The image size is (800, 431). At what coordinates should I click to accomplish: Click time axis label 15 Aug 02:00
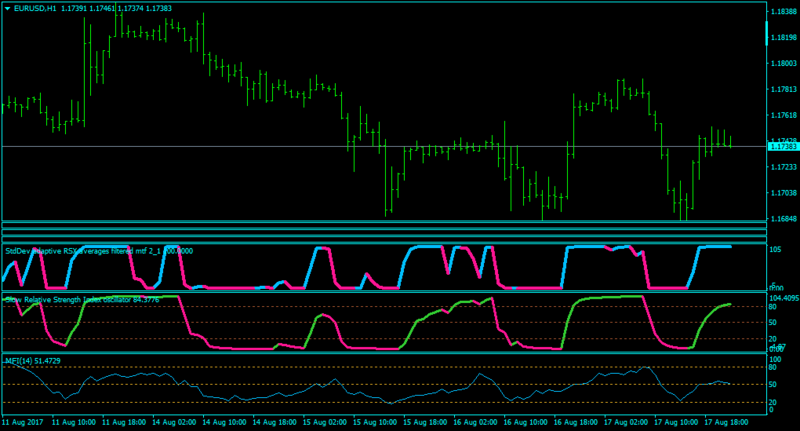324,422
